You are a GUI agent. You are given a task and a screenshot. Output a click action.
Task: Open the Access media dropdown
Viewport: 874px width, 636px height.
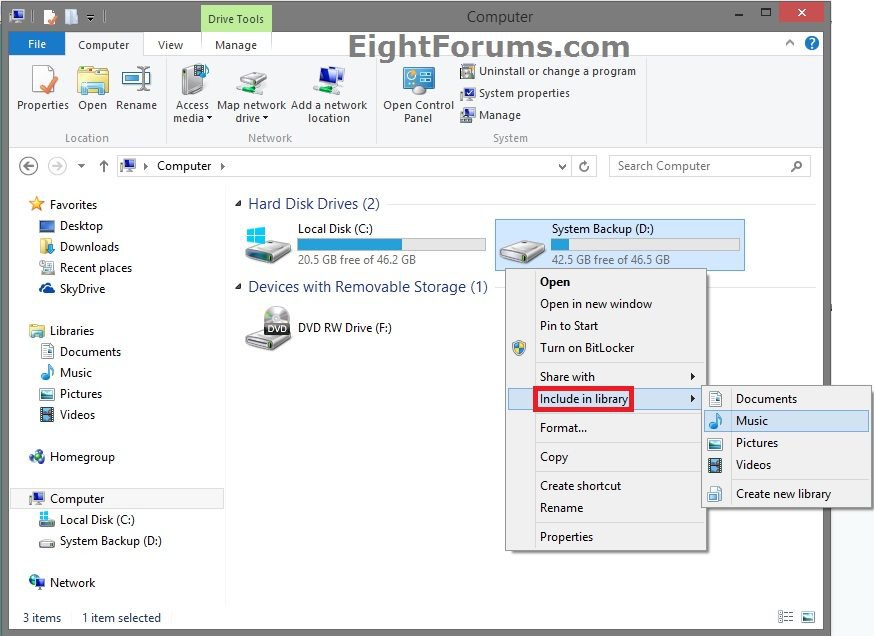coord(192,94)
